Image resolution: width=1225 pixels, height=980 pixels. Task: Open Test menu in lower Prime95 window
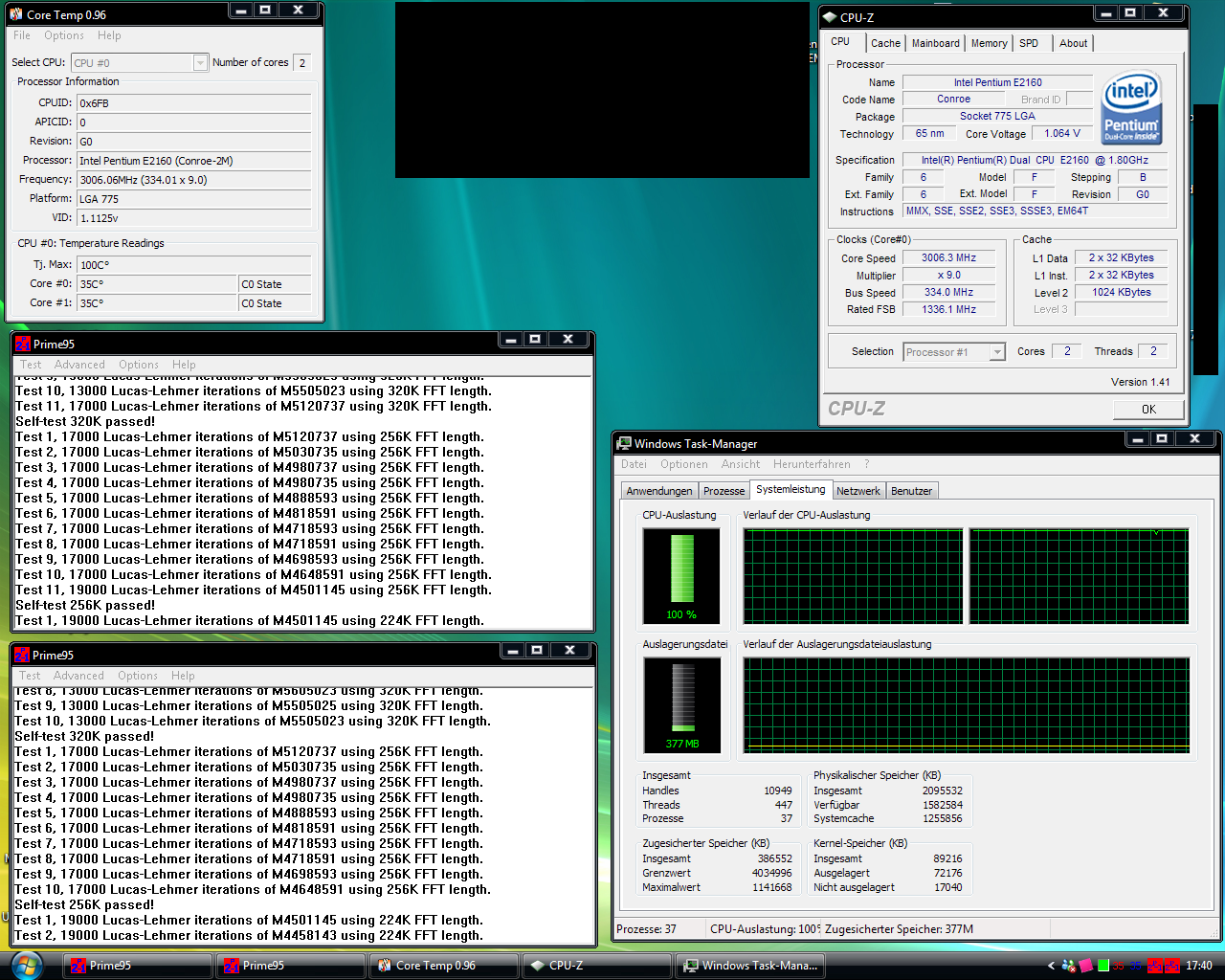click(30, 676)
